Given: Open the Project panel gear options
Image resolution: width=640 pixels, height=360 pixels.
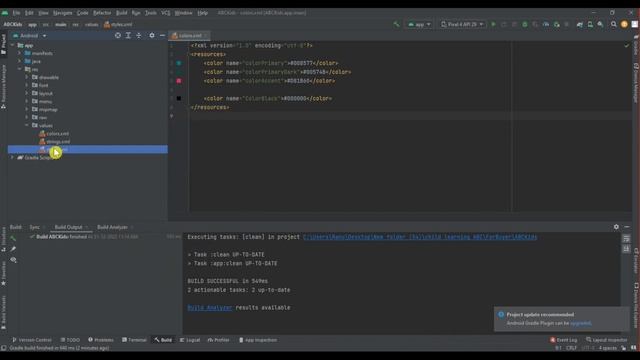Looking at the screenshot, I should [152, 36].
